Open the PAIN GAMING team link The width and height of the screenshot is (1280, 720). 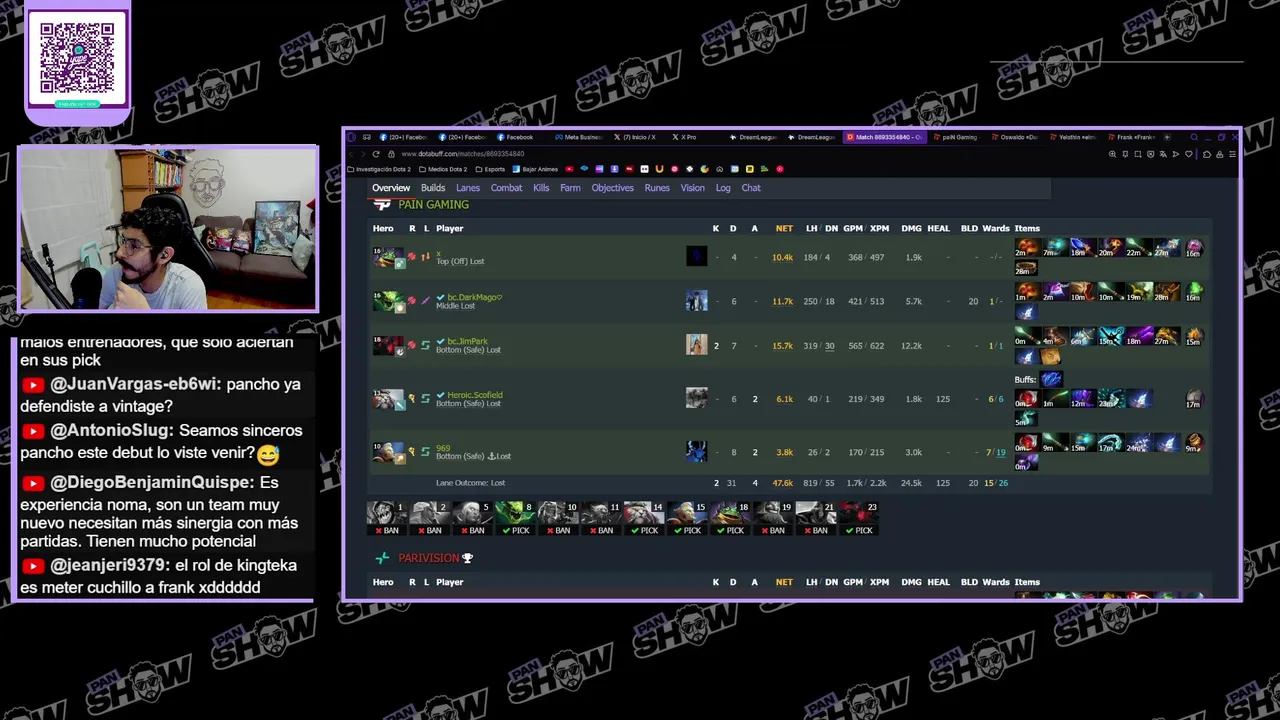click(x=433, y=205)
